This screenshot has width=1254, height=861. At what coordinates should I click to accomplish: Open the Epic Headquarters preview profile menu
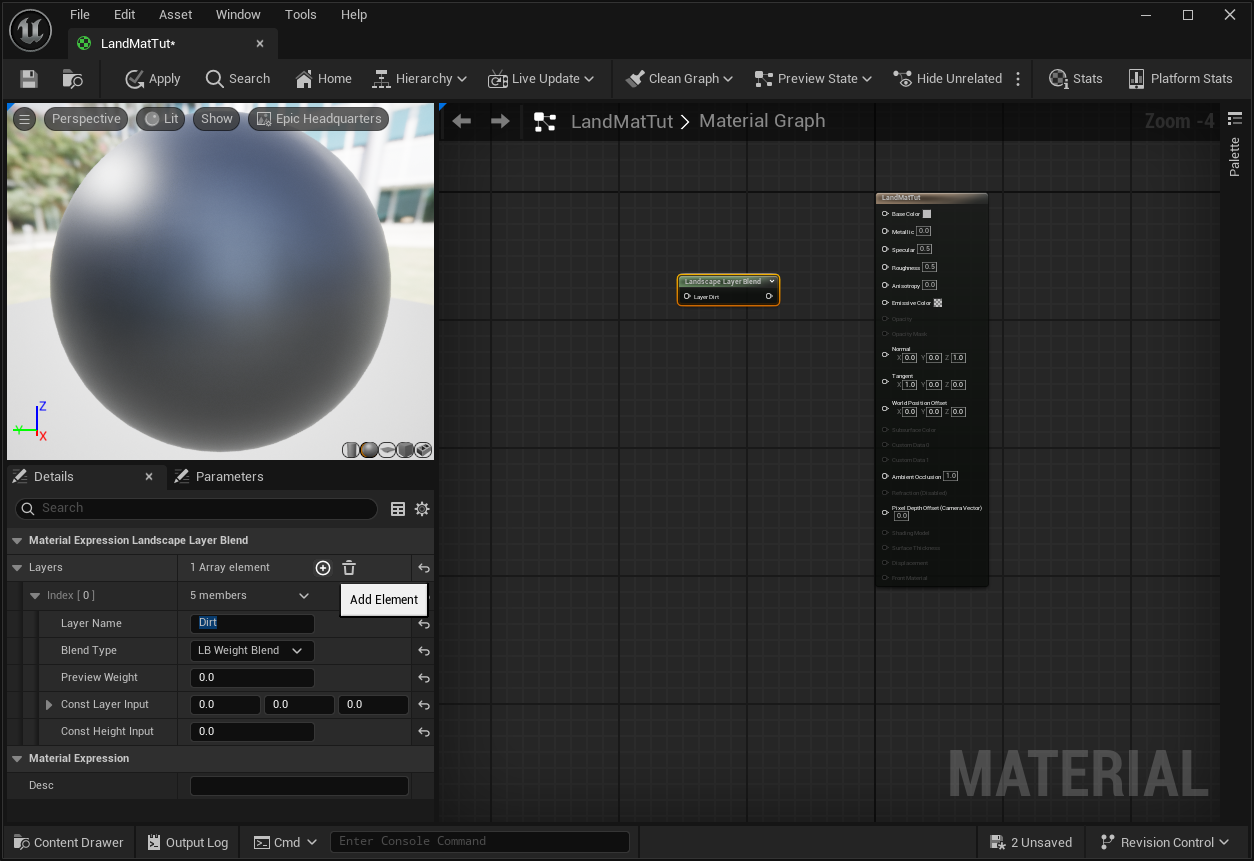[x=318, y=119]
